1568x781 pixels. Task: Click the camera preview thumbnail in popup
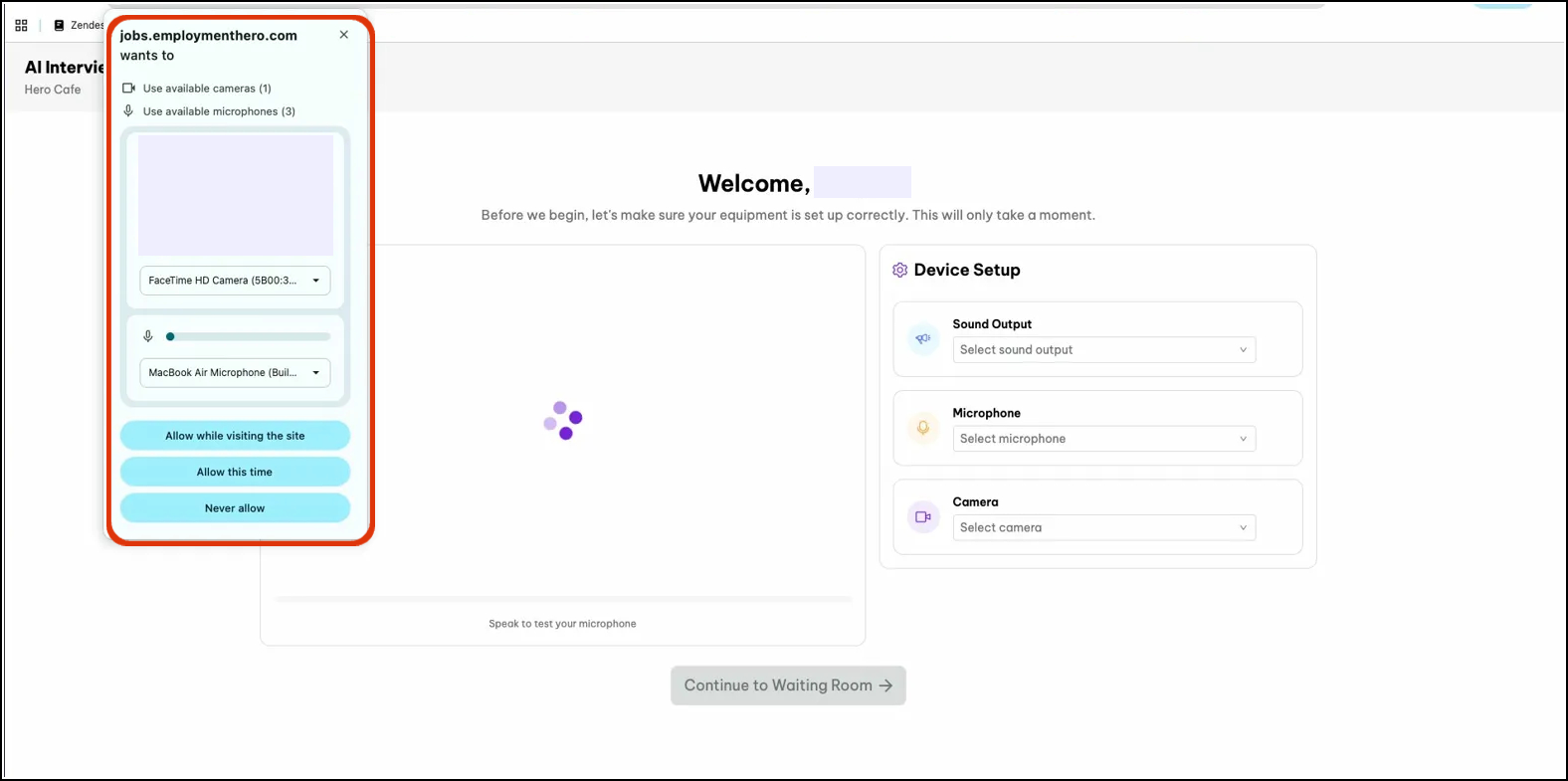coord(236,196)
